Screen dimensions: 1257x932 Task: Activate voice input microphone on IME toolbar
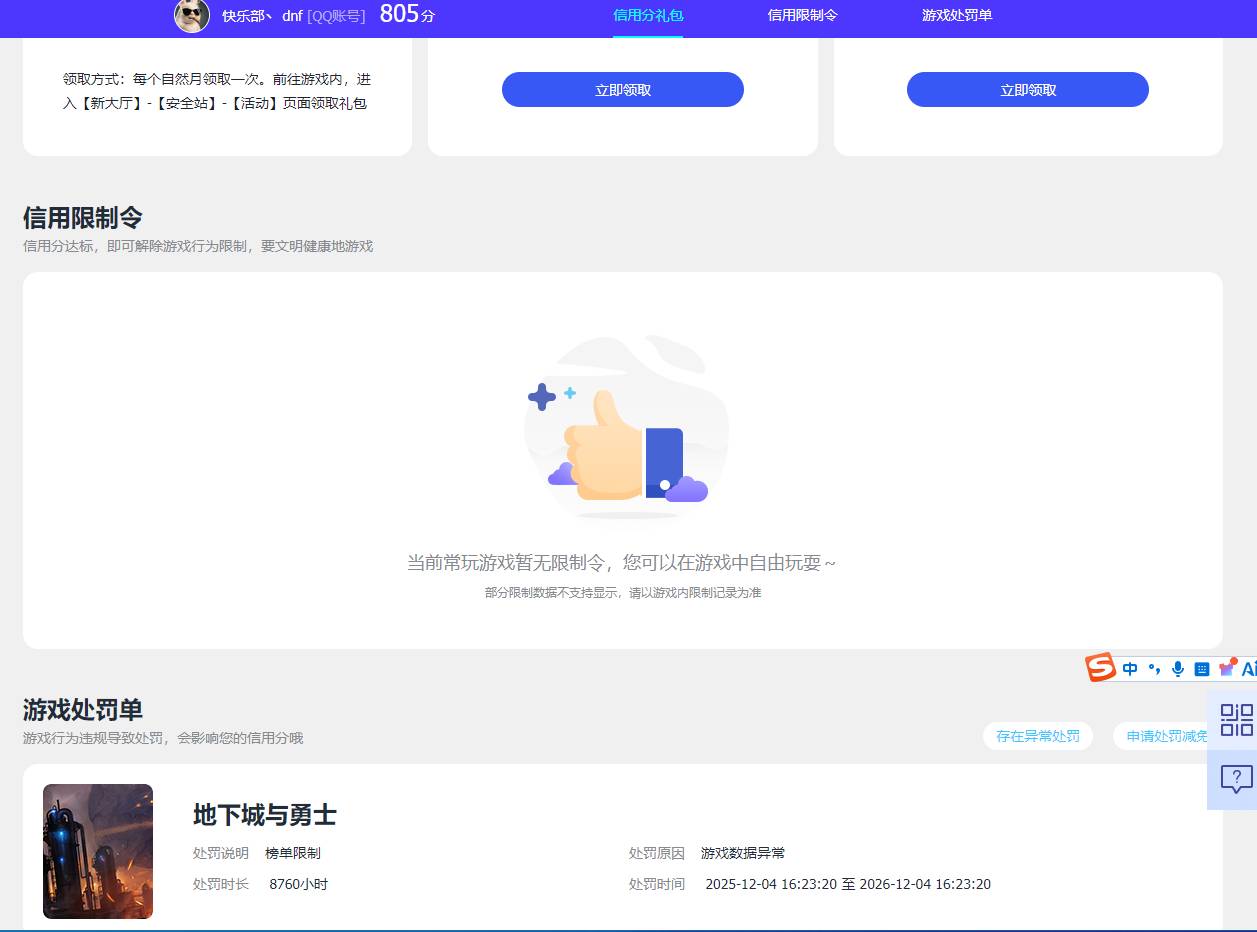(1177, 668)
